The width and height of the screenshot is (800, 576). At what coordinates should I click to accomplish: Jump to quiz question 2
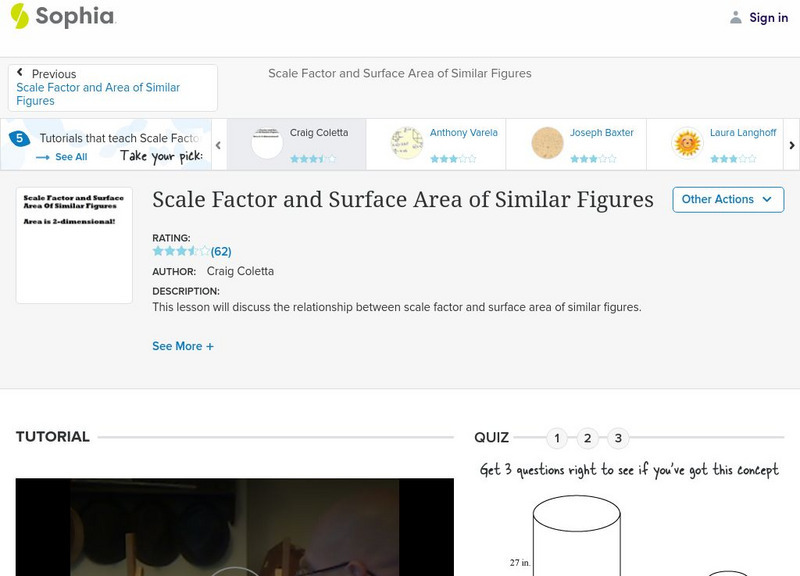tap(588, 438)
